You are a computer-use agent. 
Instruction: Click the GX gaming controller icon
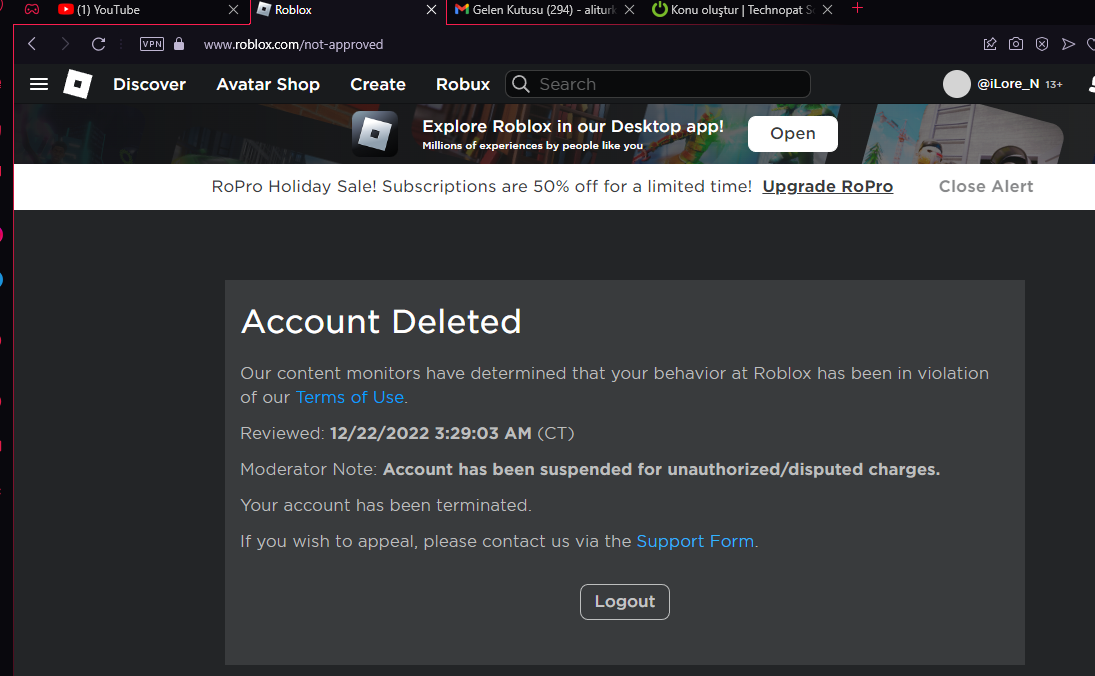(32, 10)
